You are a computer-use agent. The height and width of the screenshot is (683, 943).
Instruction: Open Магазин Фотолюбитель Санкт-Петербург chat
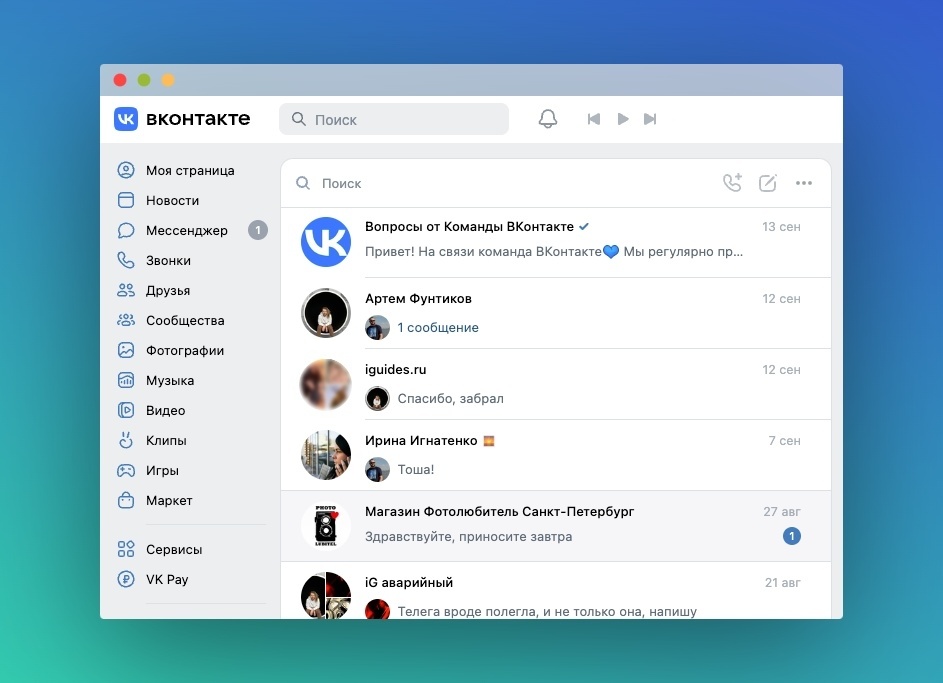tap(556, 526)
